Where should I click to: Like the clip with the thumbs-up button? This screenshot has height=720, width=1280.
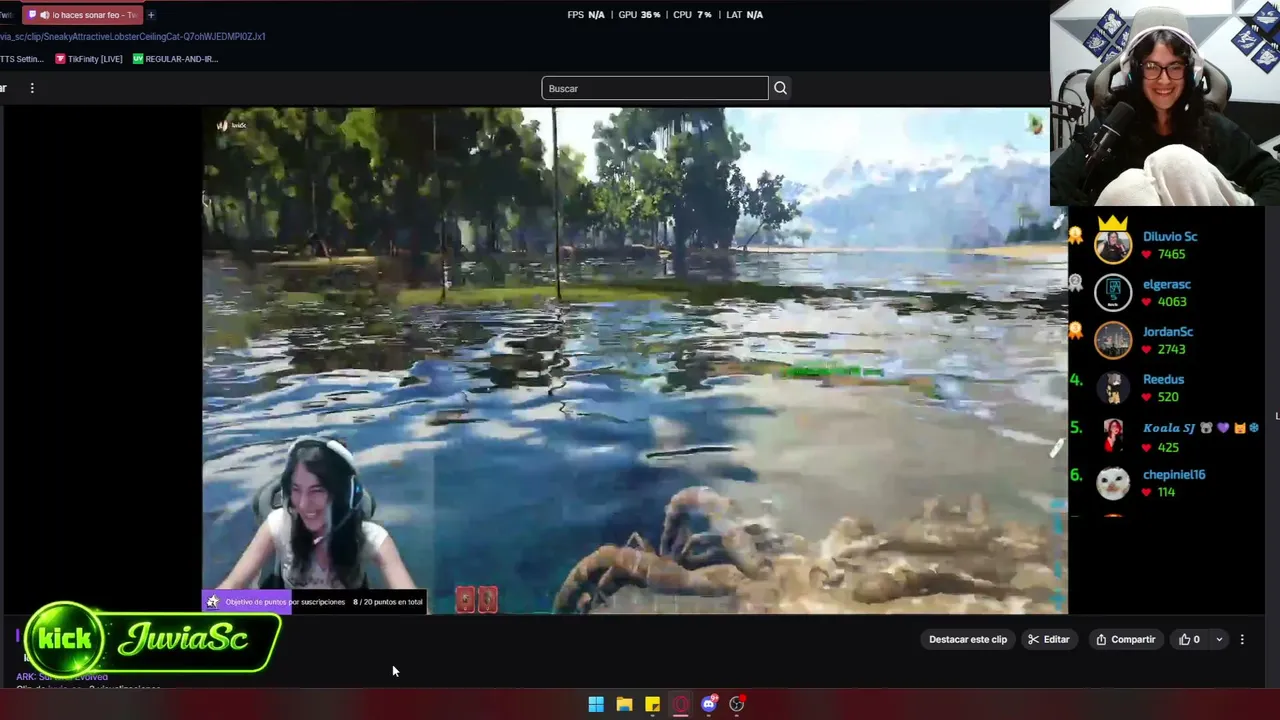tap(1190, 640)
